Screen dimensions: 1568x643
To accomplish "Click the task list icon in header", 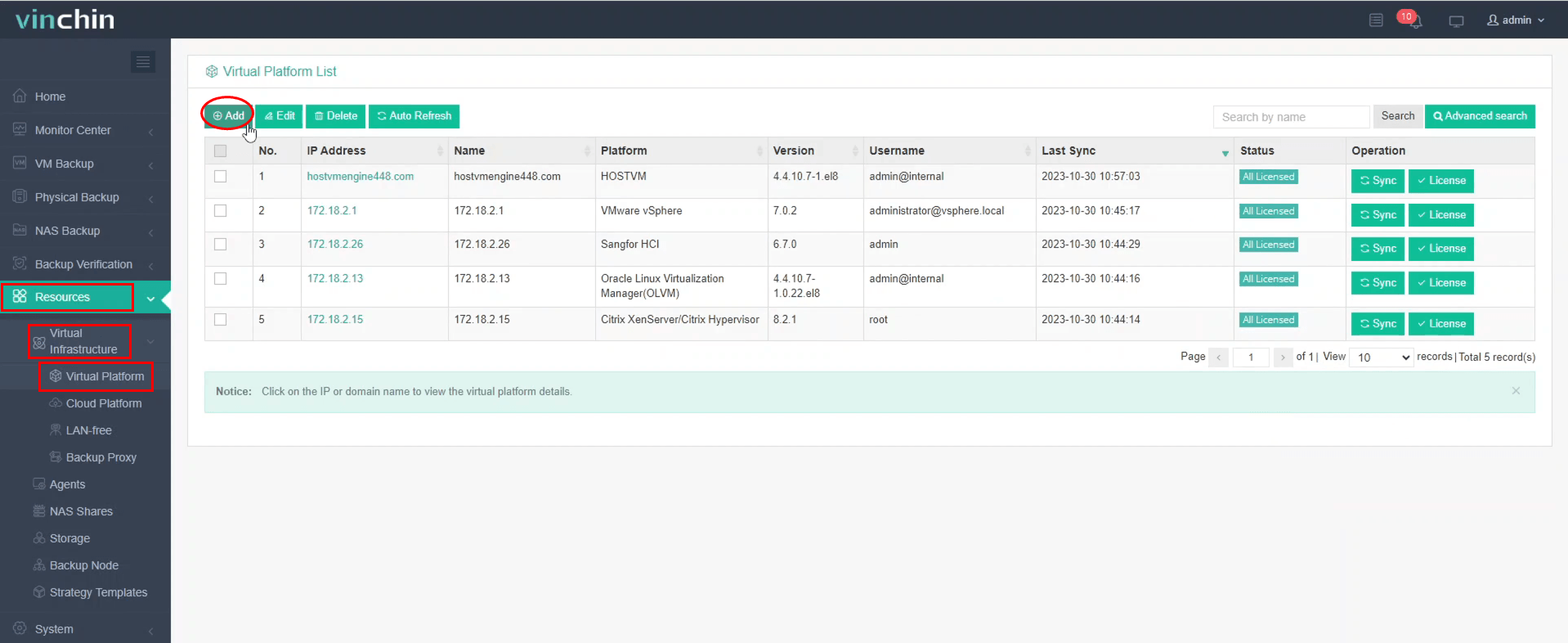I will click(1376, 20).
